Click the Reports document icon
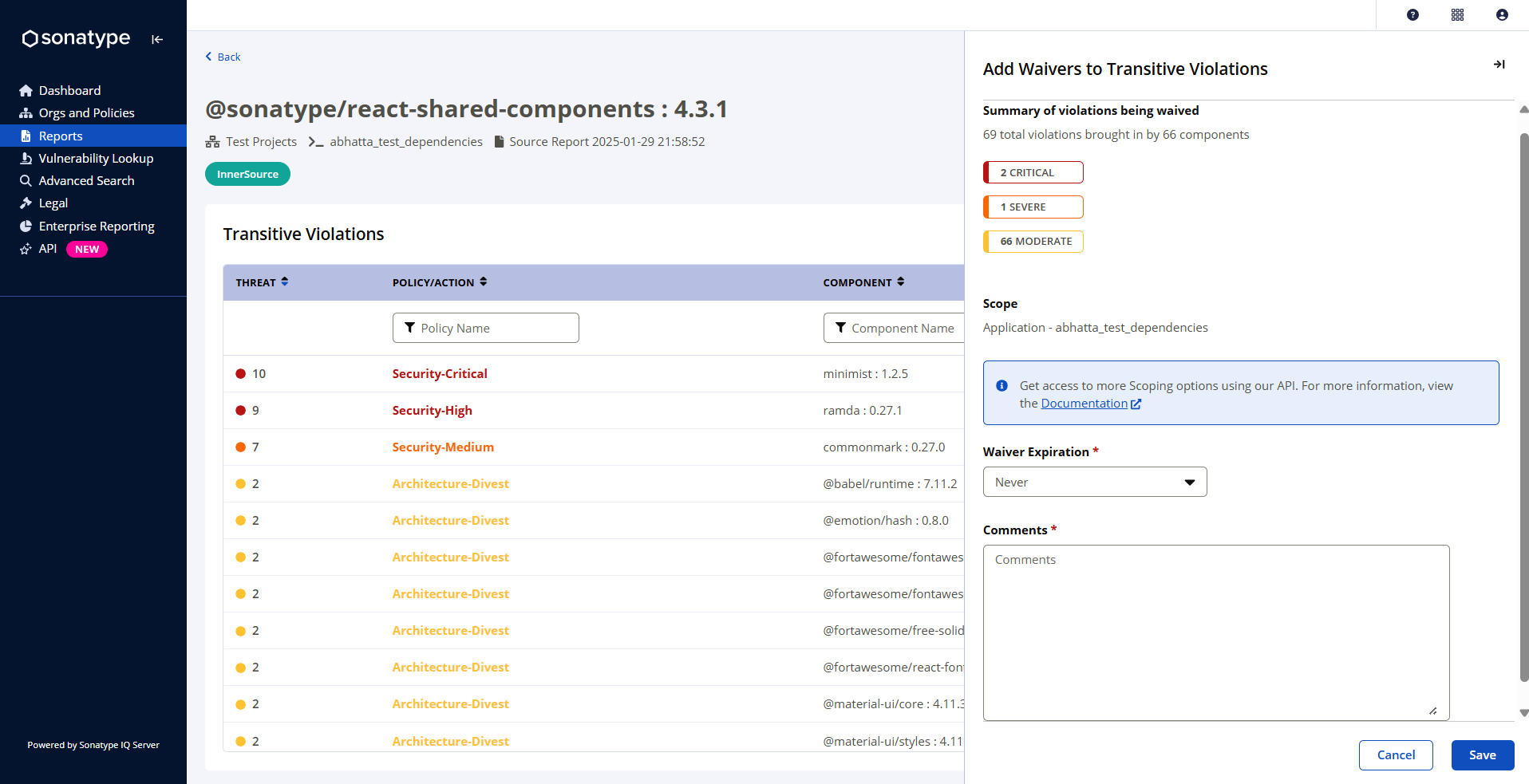This screenshot has height=784, width=1529. coord(26,136)
